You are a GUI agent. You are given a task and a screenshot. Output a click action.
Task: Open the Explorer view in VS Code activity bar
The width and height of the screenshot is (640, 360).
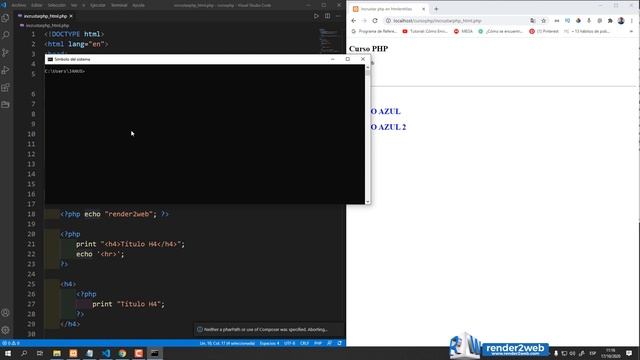coord(5,18)
